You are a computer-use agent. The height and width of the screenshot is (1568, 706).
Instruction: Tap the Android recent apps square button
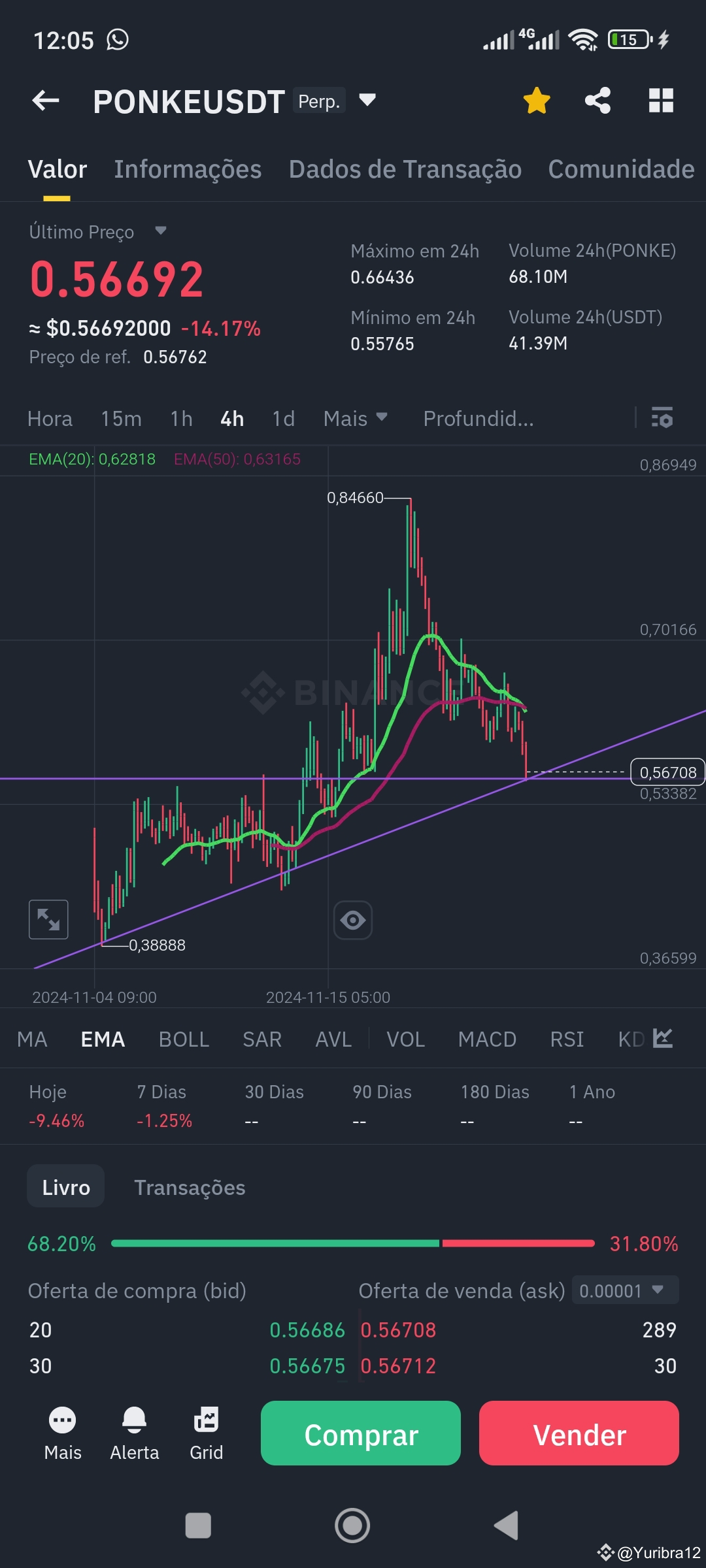pos(198,1526)
